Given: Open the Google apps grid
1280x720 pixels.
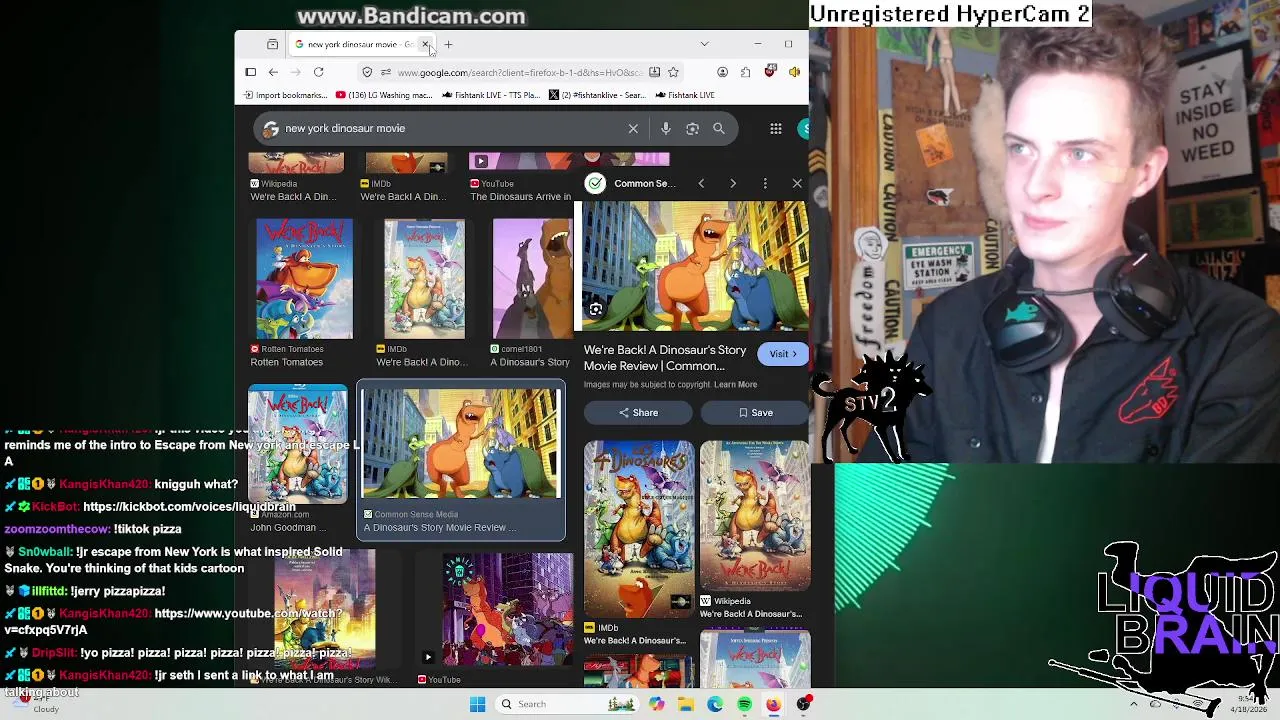Looking at the screenshot, I should [775, 128].
